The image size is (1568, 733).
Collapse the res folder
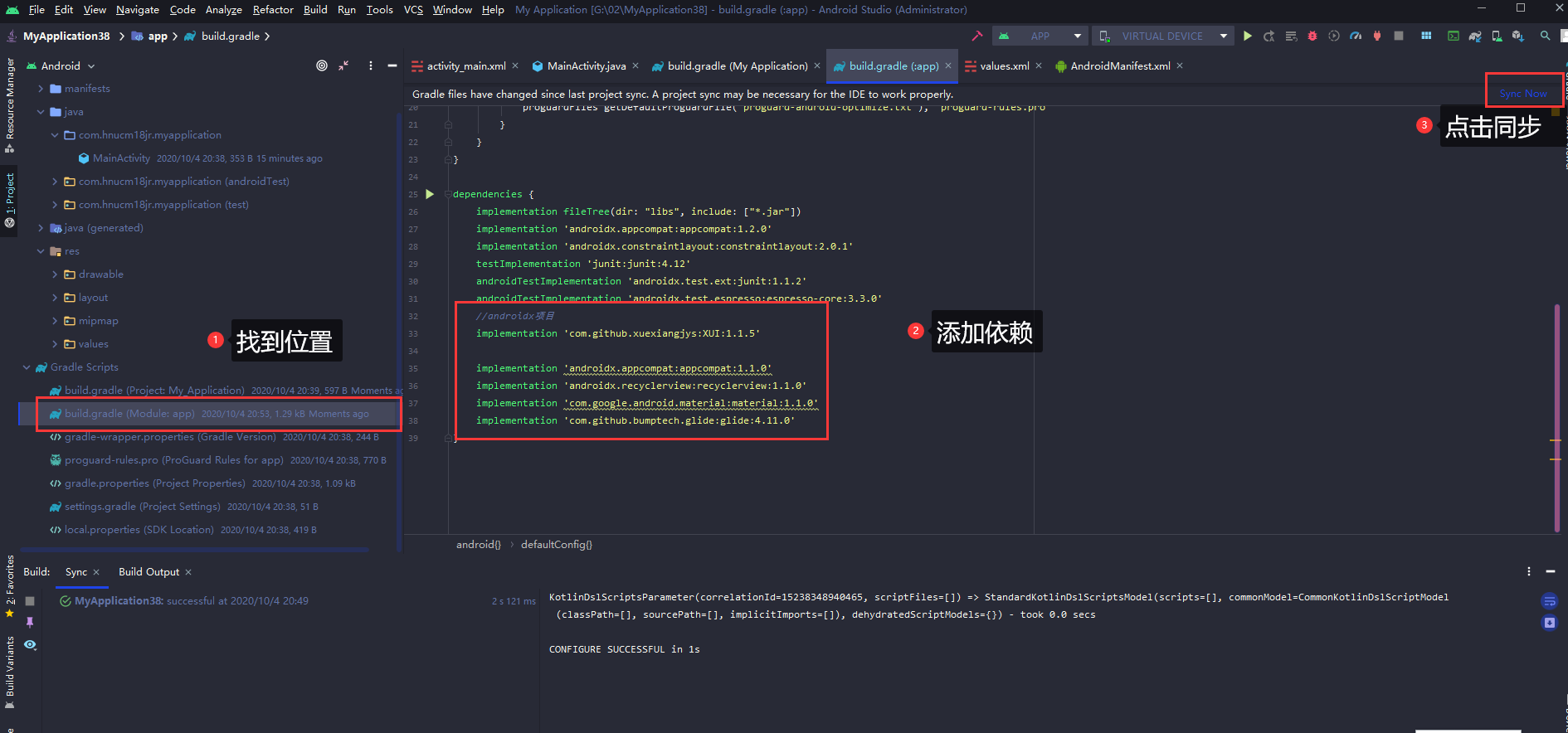point(41,251)
